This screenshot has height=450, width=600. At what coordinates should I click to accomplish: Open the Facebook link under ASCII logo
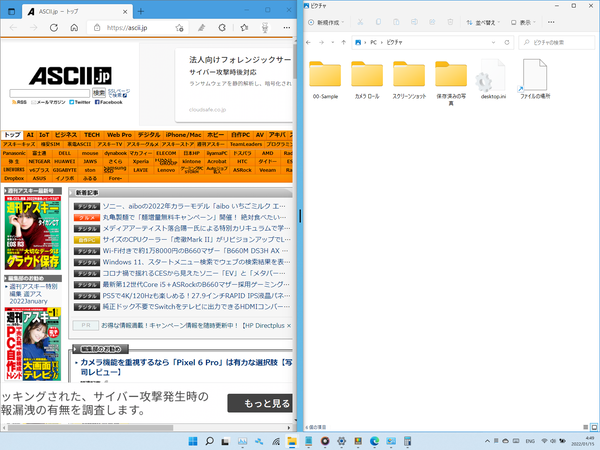pyautogui.click(x=109, y=102)
